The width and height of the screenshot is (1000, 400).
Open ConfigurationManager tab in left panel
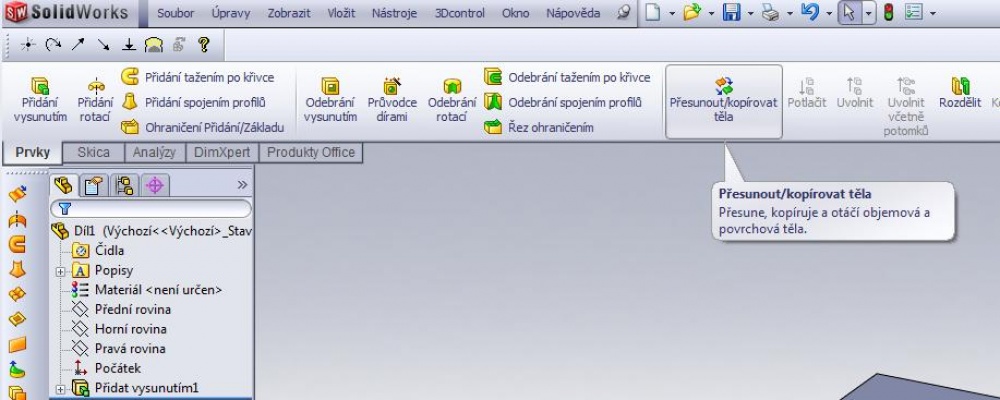tap(124, 186)
